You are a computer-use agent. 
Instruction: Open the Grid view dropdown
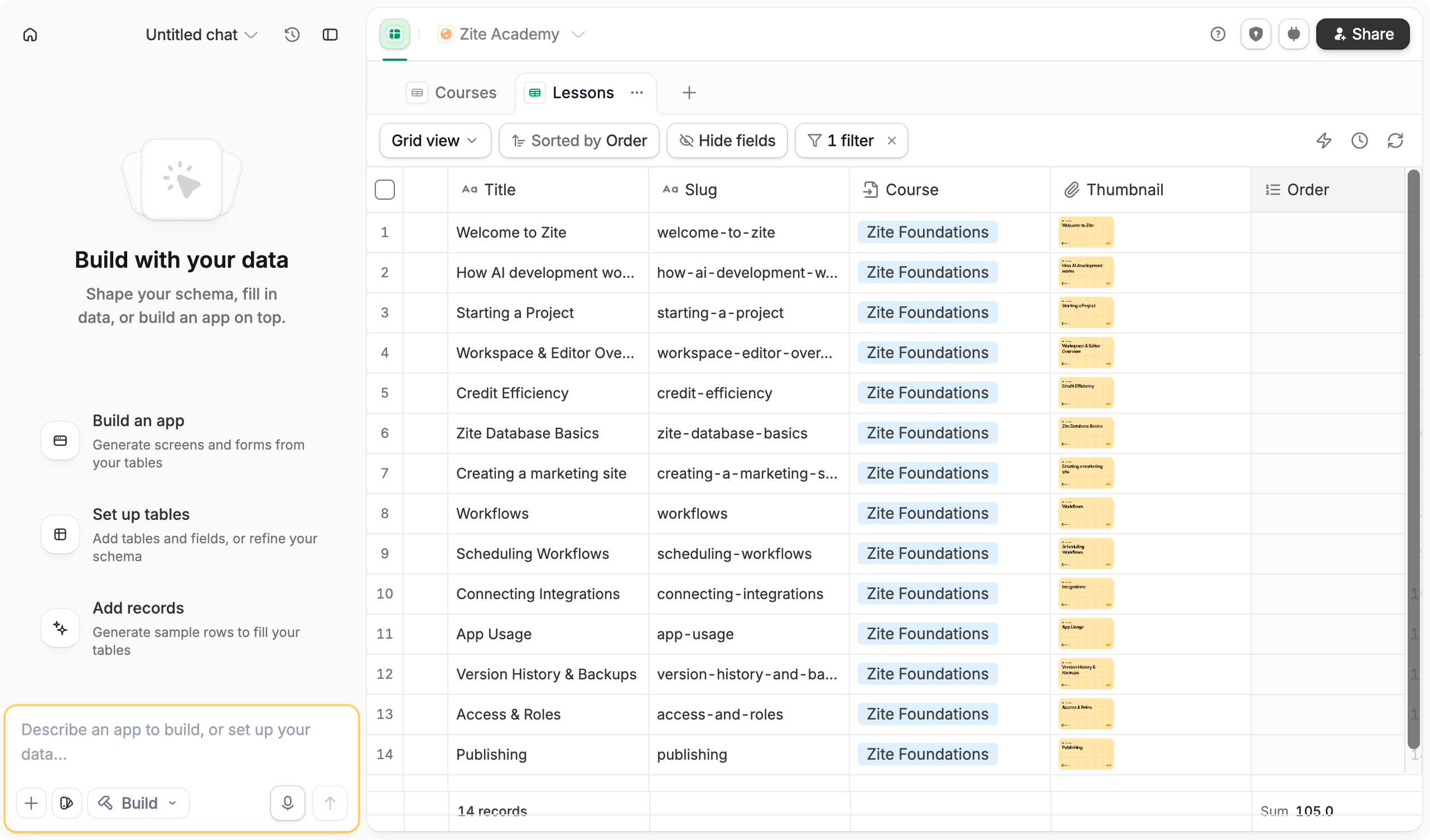pos(434,141)
